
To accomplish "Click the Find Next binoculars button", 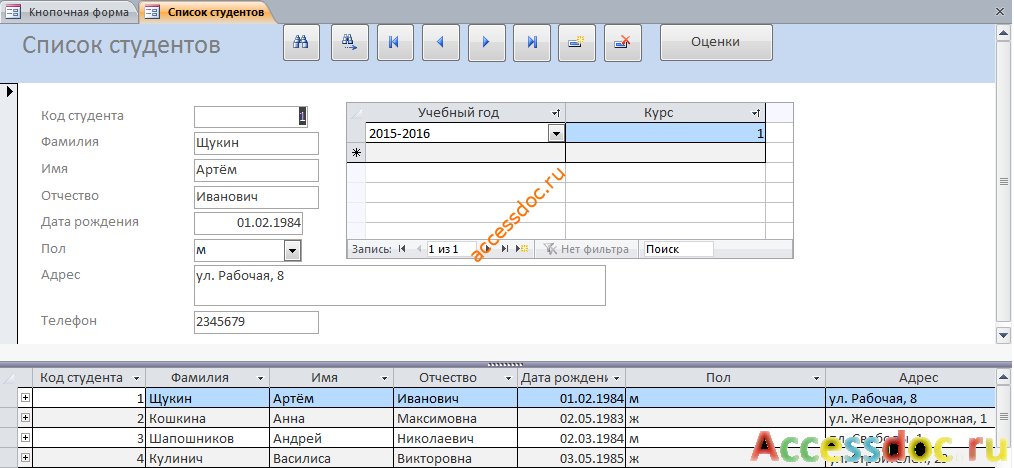I will coord(350,43).
